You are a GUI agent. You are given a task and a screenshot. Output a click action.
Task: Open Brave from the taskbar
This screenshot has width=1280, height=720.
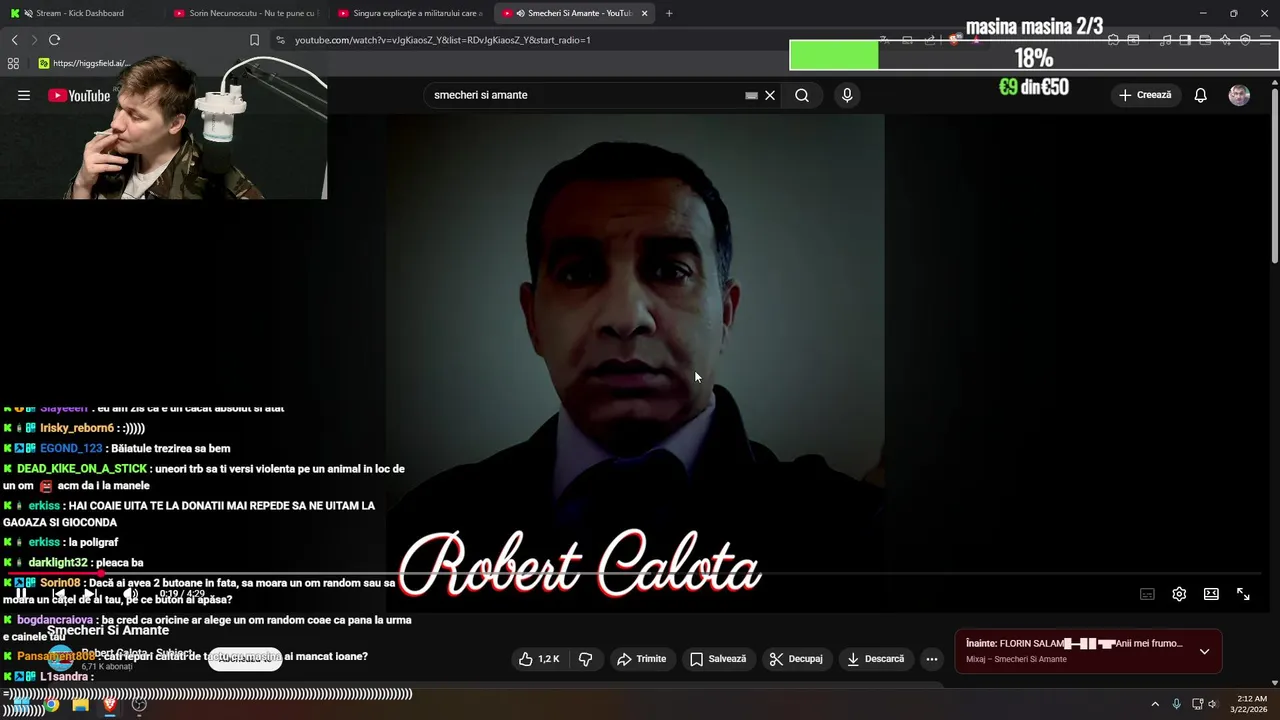coord(110,704)
